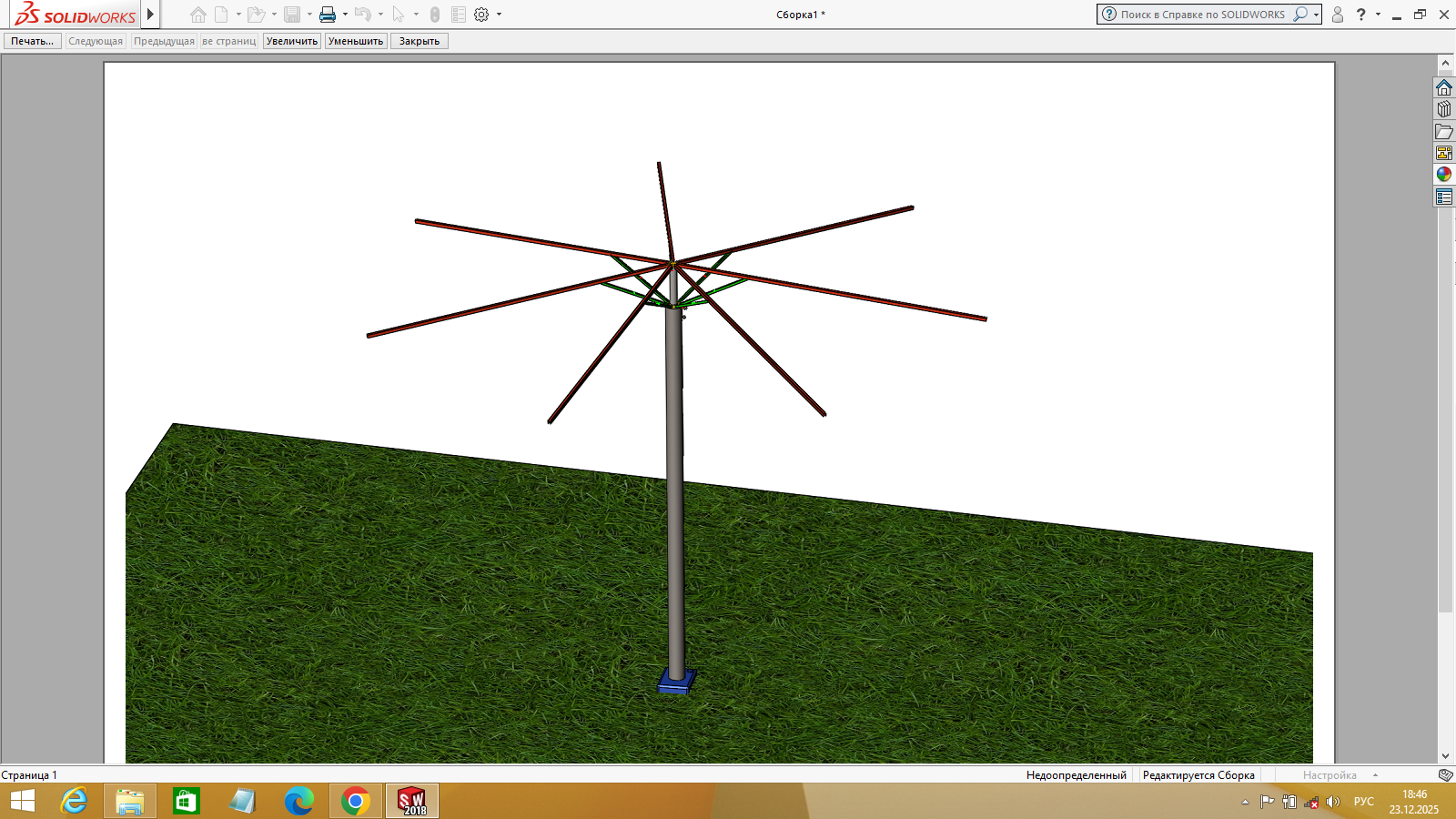This screenshot has width=1456, height=819.
Task: Click the Настройка status bar item
Action: click(x=1330, y=775)
